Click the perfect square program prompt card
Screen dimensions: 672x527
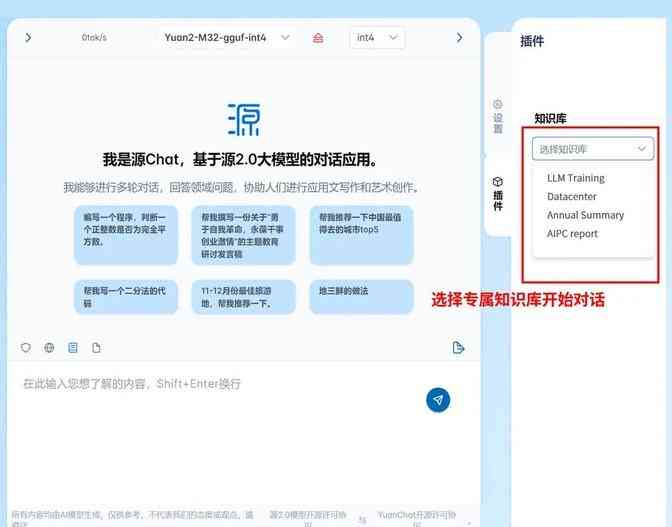click(126, 235)
